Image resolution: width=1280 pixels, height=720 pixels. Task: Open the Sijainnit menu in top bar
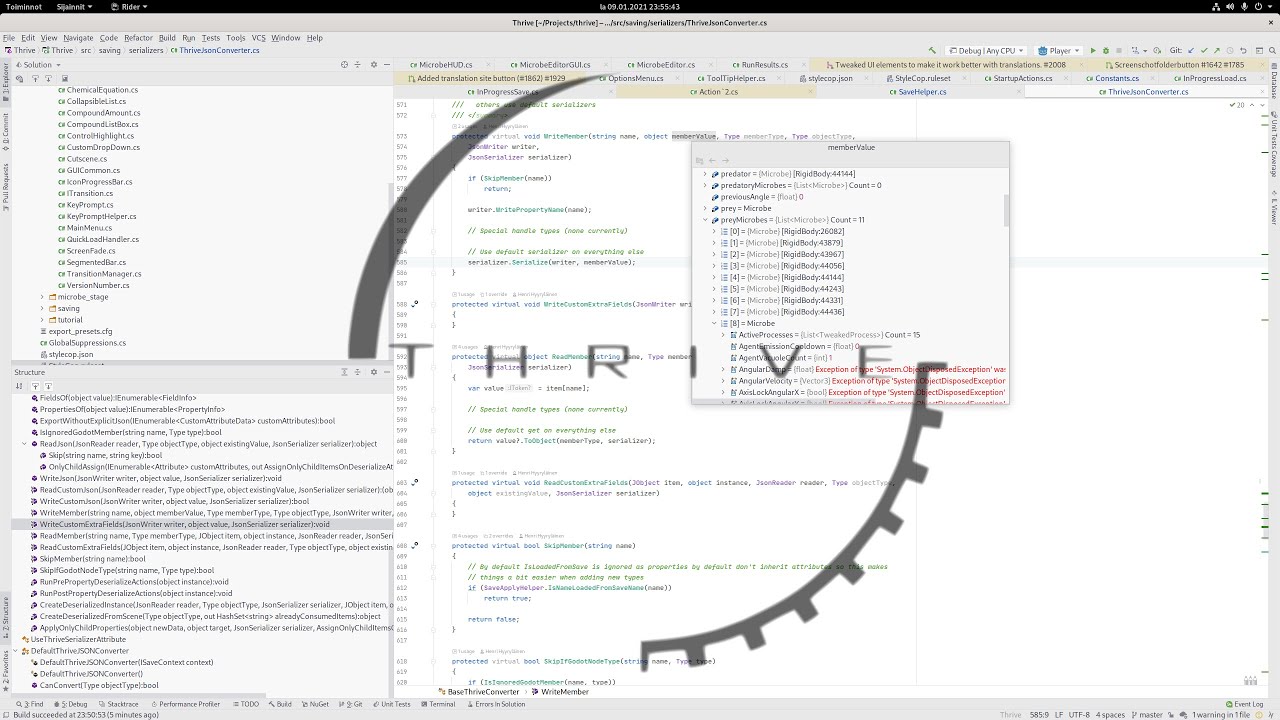pyautogui.click(x=75, y=6)
